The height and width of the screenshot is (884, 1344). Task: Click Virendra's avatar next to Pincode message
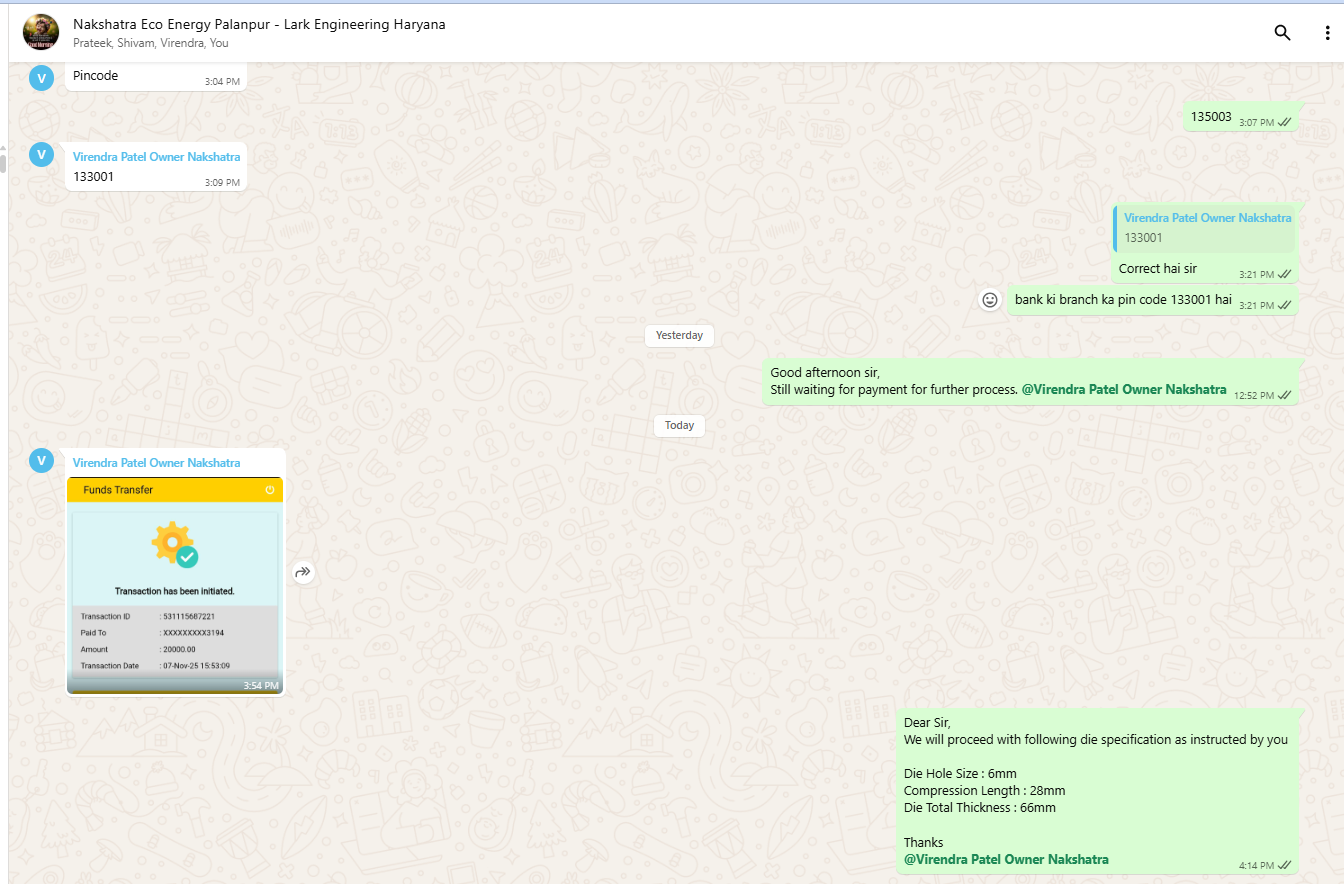[41, 77]
